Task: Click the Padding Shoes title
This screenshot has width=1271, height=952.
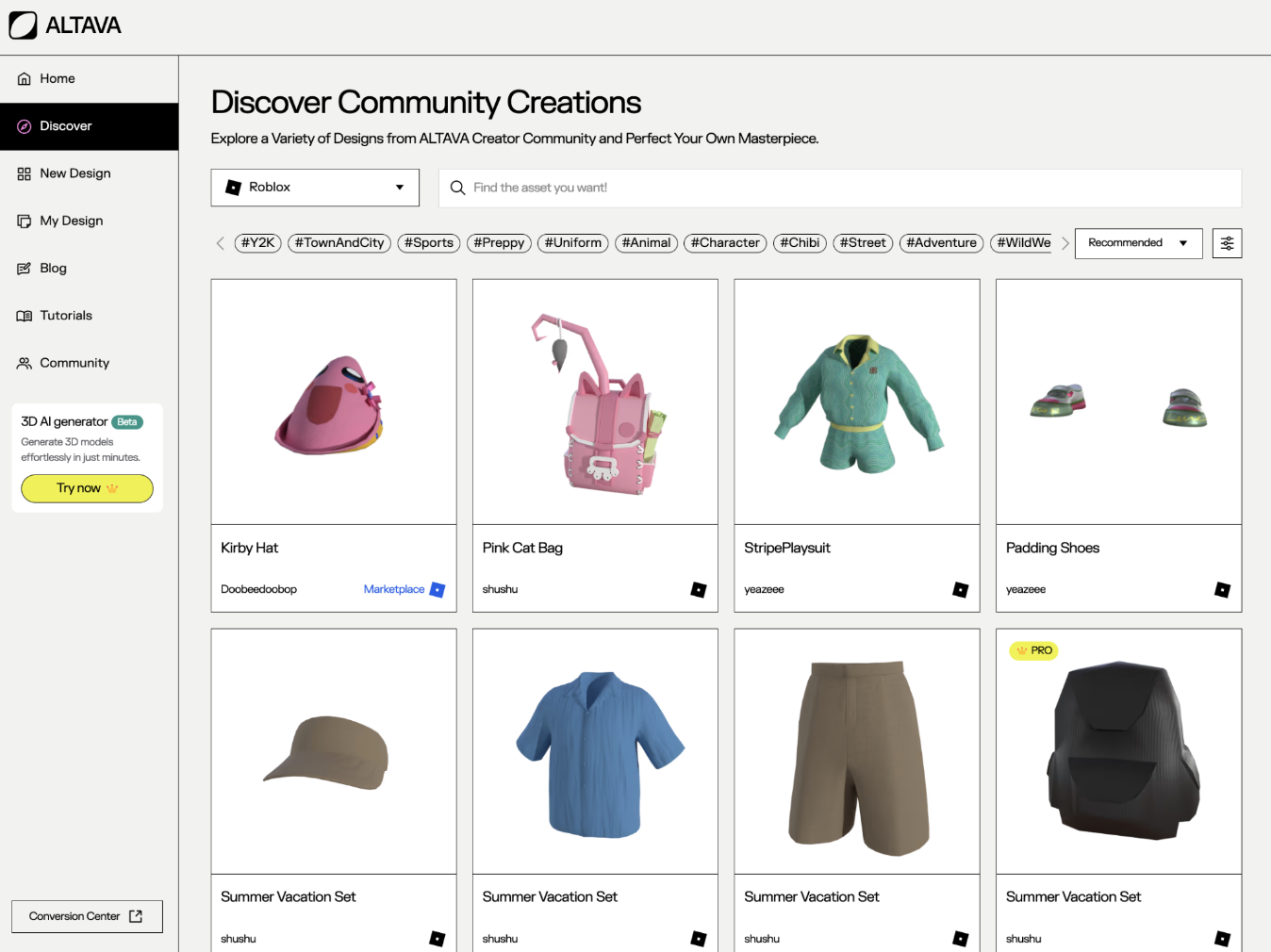Action: [x=1053, y=549]
